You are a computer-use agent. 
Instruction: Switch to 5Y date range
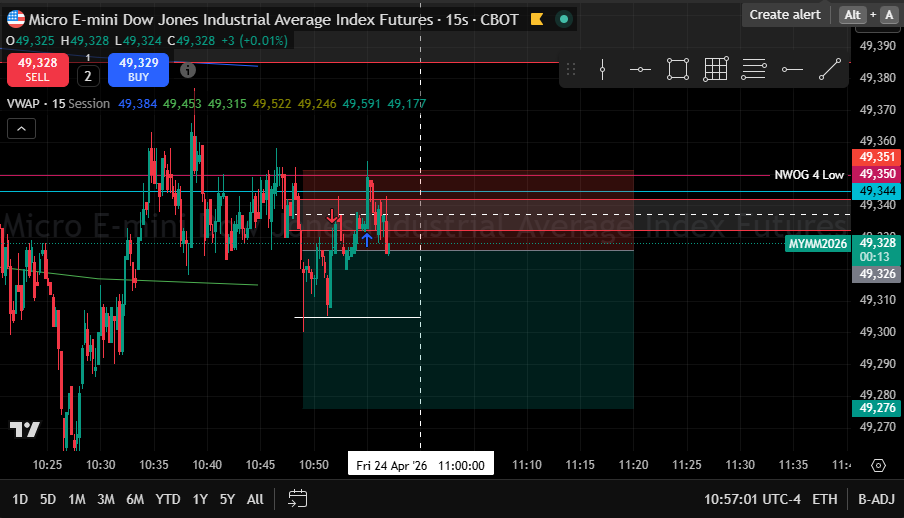coord(227,499)
